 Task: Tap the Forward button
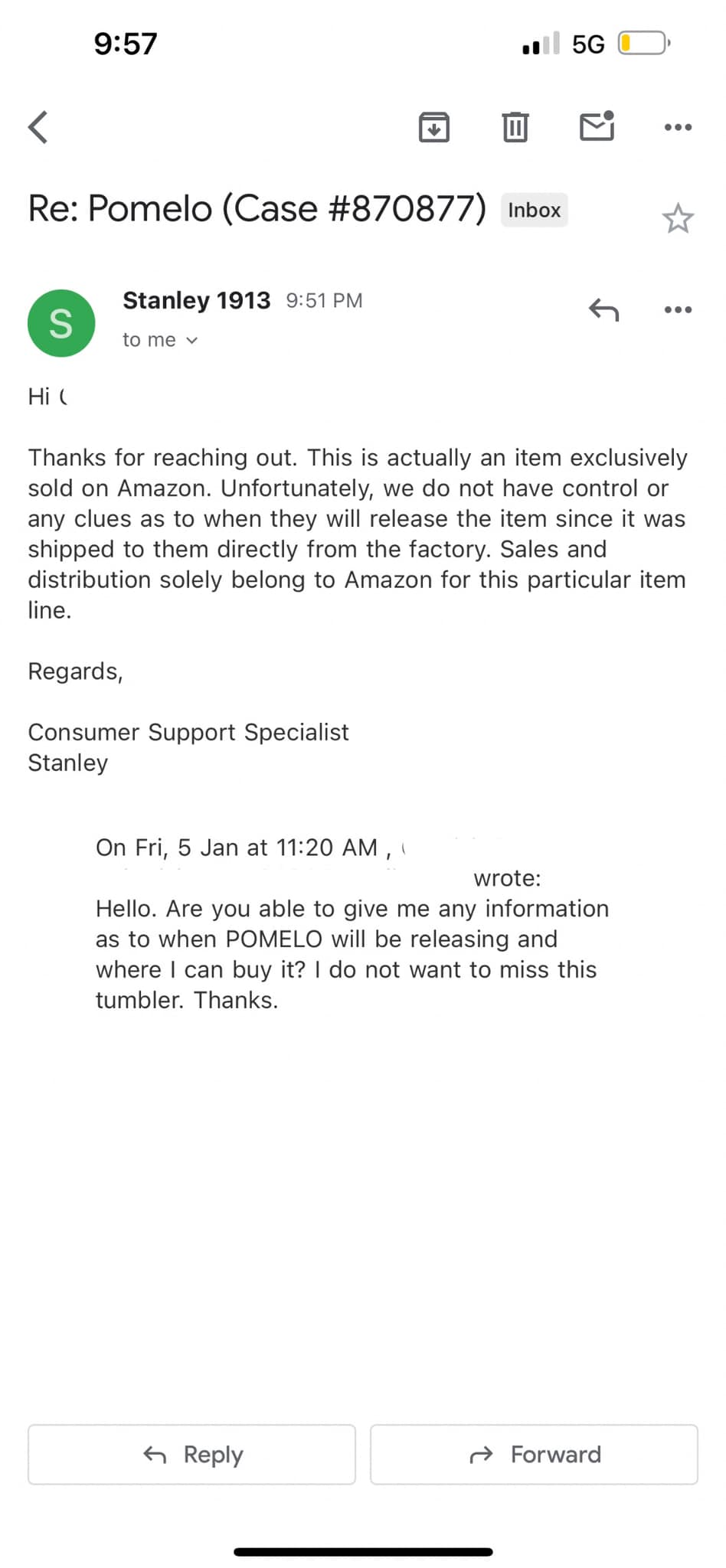click(x=534, y=1454)
